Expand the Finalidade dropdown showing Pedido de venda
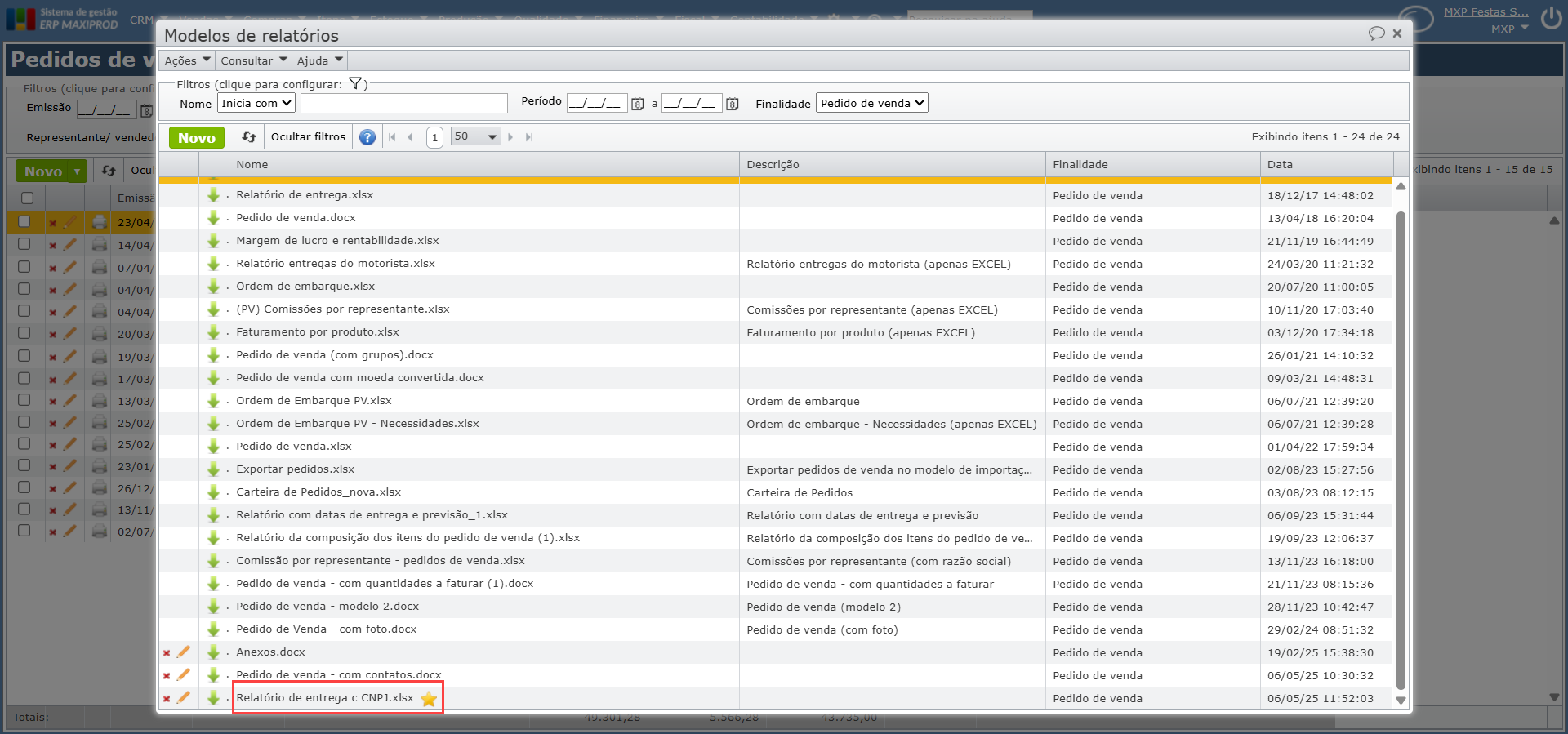The width and height of the screenshot is (1568, 734). (871, 103)
